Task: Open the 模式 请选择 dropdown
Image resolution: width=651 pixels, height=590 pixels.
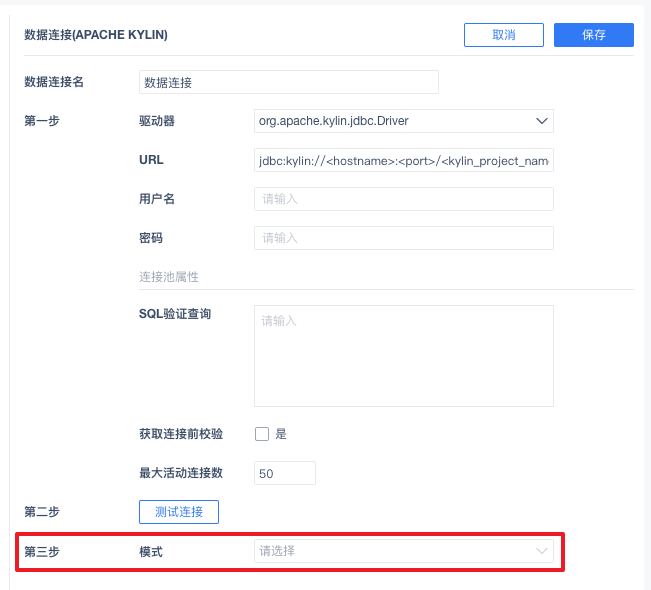Action: pos(404,551)
